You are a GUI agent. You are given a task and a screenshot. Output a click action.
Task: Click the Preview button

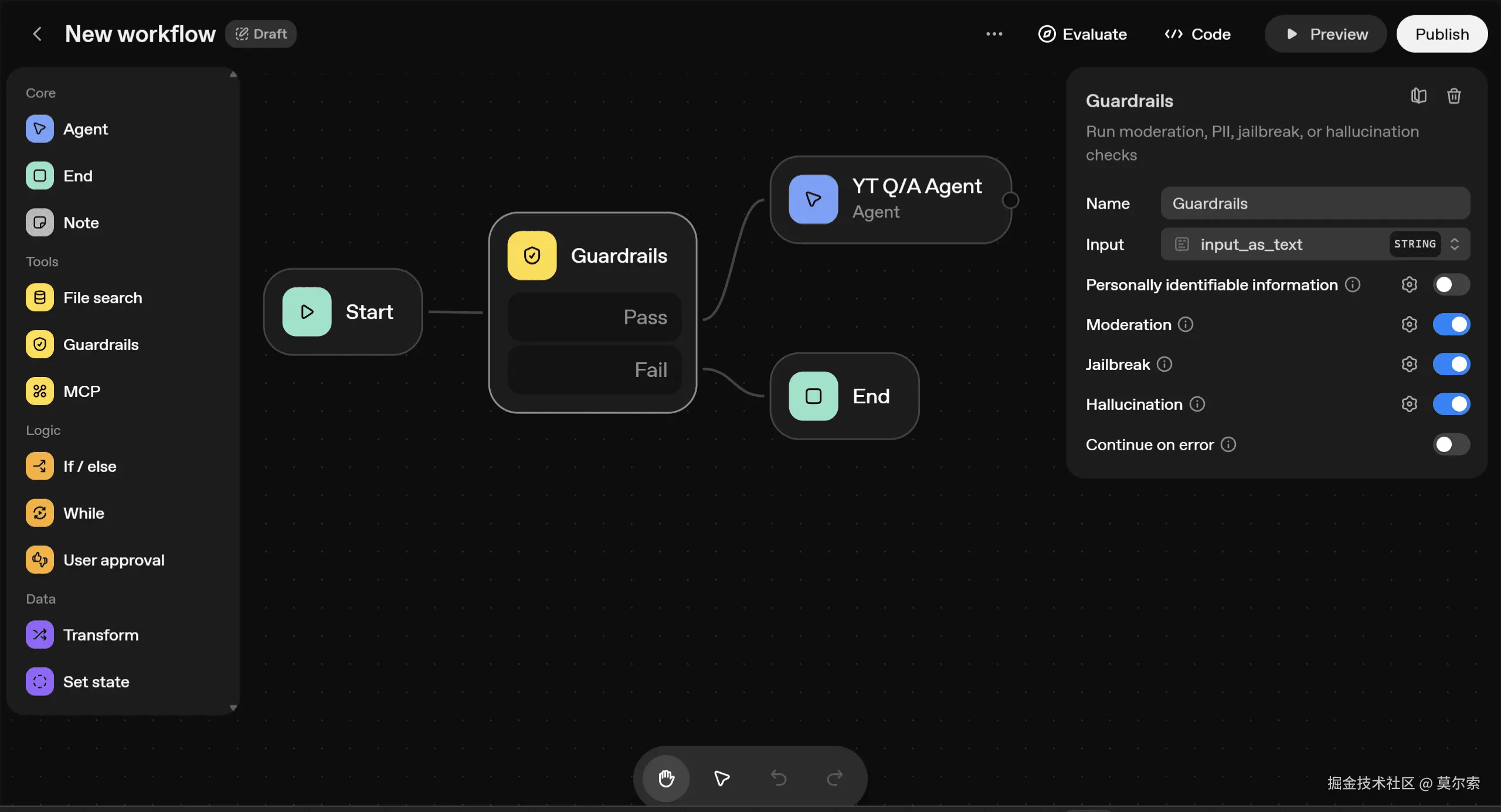pos(1325,34)
